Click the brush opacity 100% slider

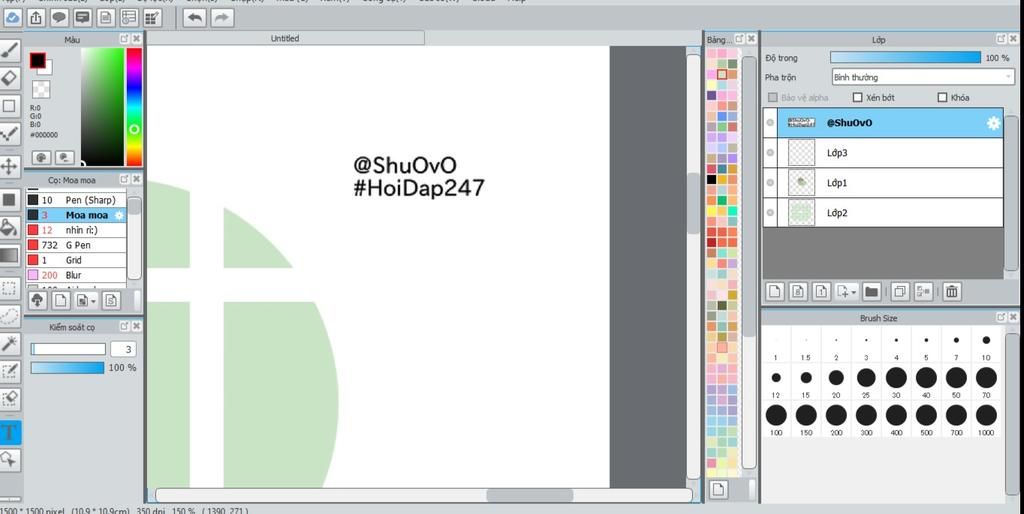tap(67, 368)
